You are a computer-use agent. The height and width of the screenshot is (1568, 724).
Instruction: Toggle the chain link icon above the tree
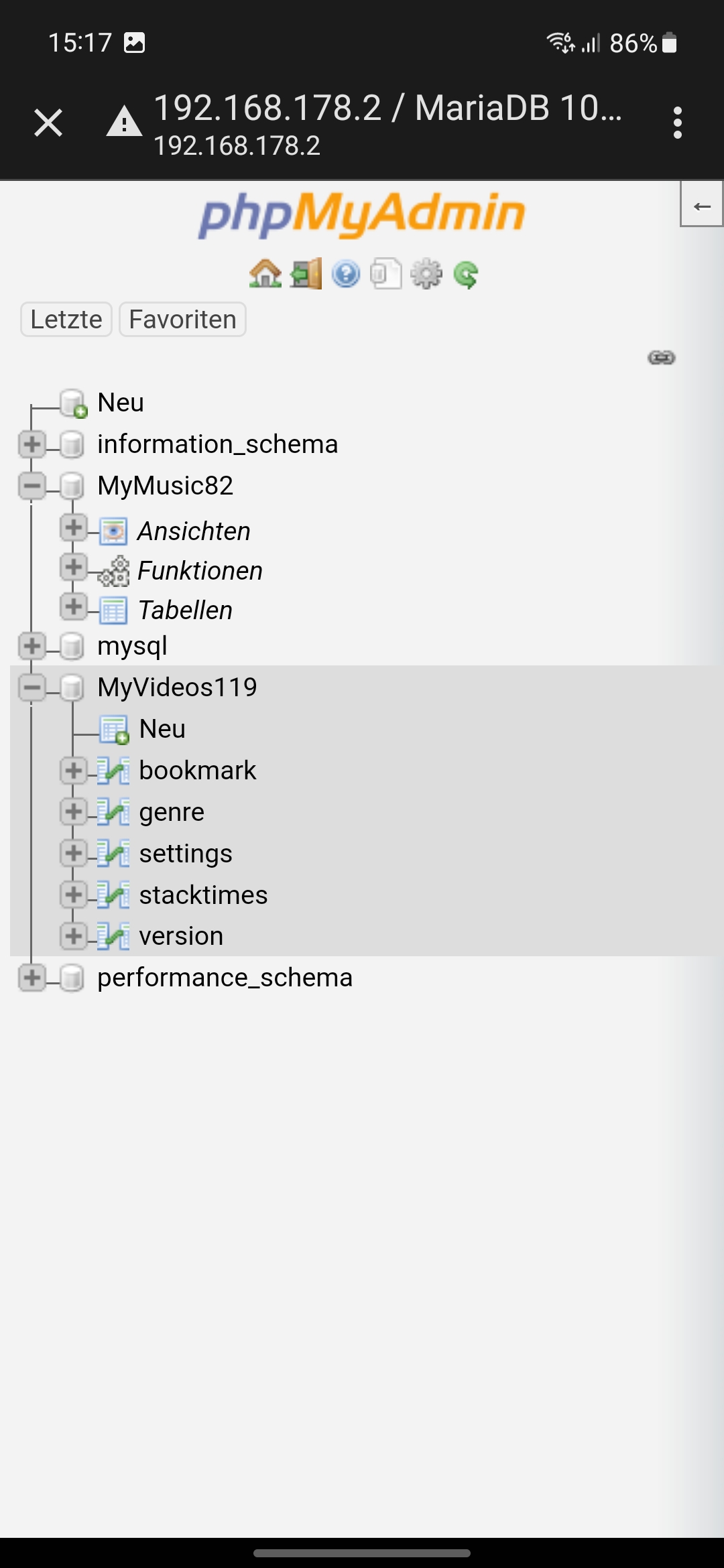click(662, 358)
